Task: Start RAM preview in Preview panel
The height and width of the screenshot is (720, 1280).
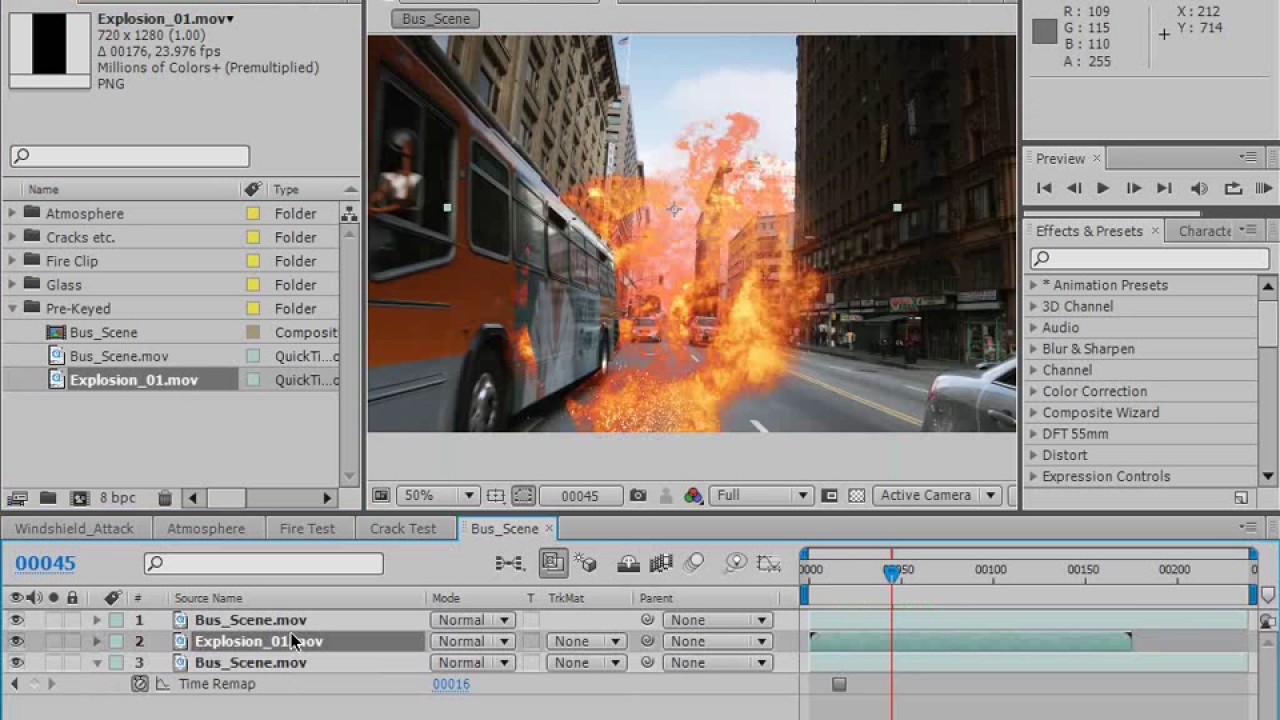Action: (x=1264, y=188)
